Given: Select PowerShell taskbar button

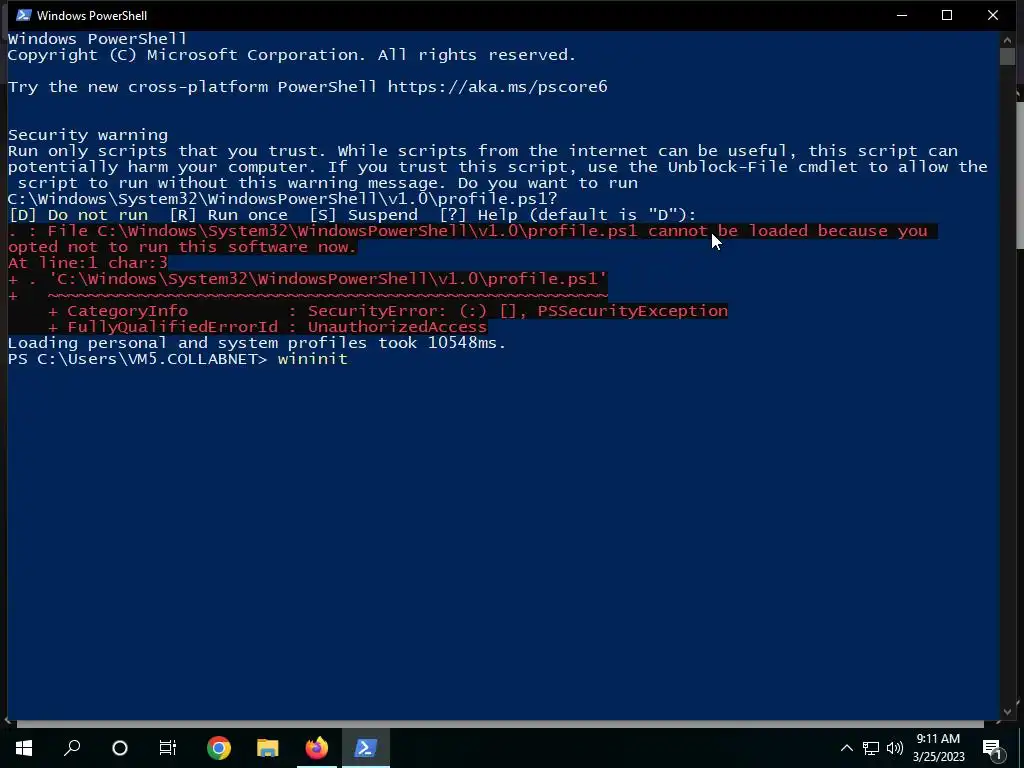Looking at the screenshot, I should click(x=366, y=748).
